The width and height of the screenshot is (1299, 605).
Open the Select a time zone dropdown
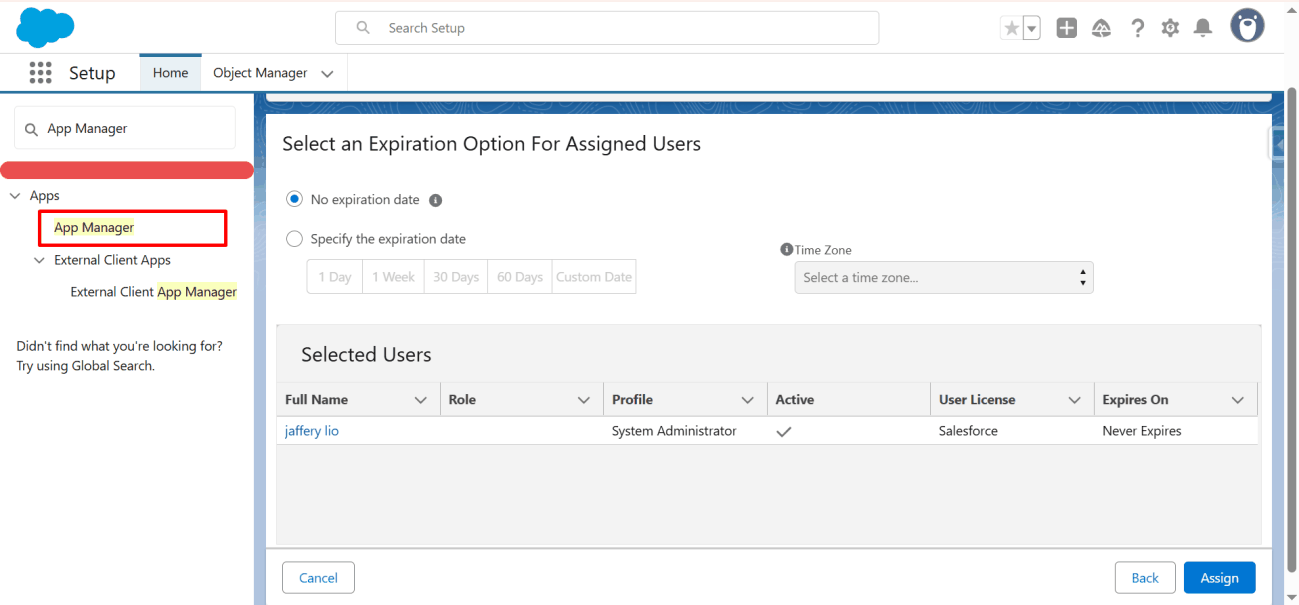[x=944, y=277]
